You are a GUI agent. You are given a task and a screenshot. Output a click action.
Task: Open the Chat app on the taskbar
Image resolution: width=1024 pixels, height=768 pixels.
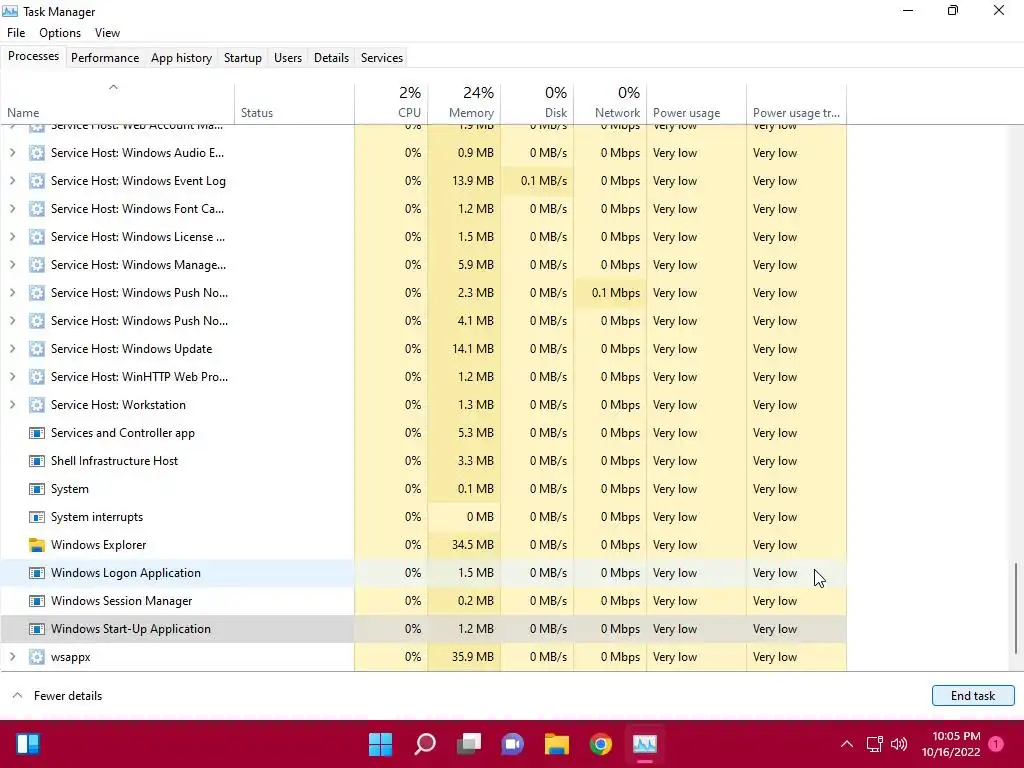click(x=513, y=744)
